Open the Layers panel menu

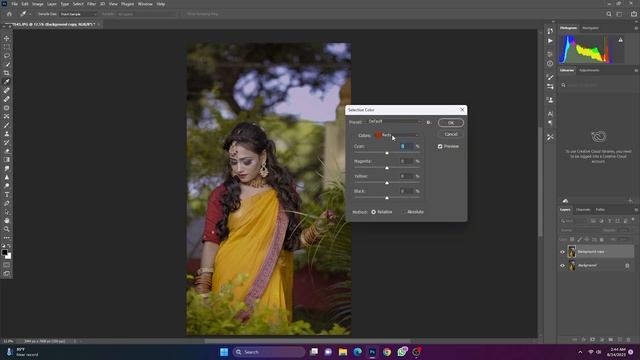click(636, 210)
